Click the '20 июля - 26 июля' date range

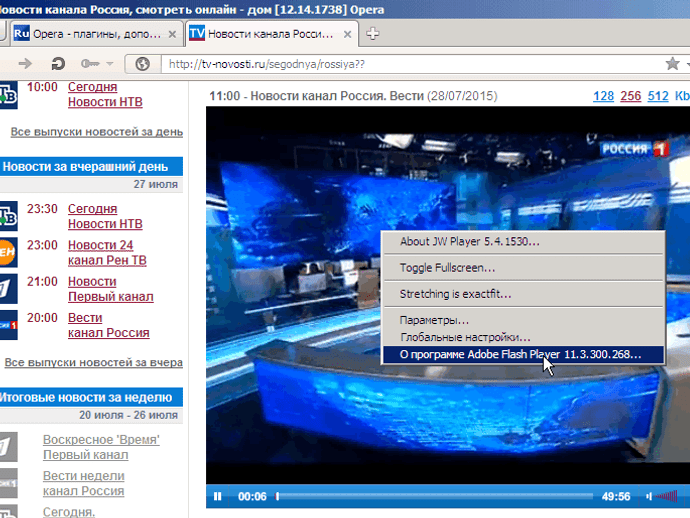128,415
